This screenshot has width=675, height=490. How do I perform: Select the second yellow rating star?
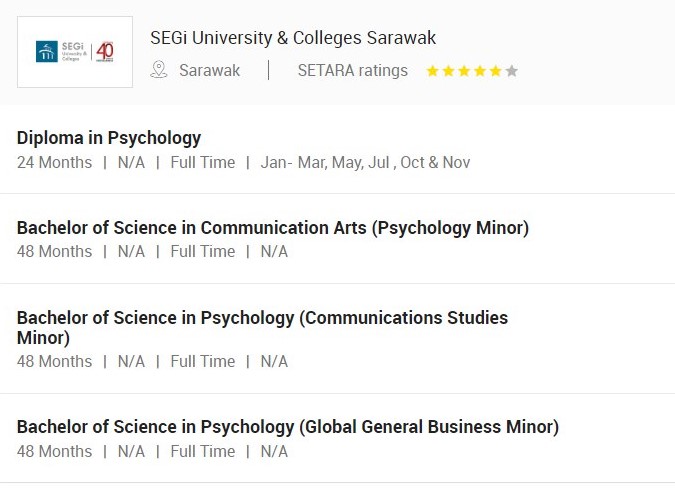(449, 71)
